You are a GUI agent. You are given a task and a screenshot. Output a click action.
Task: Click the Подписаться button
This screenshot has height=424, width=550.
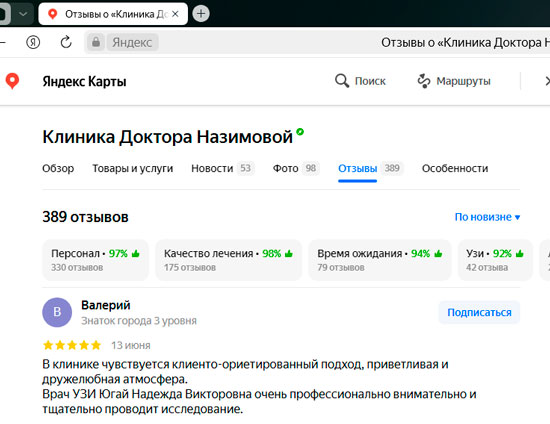click(x=479, y=312)
